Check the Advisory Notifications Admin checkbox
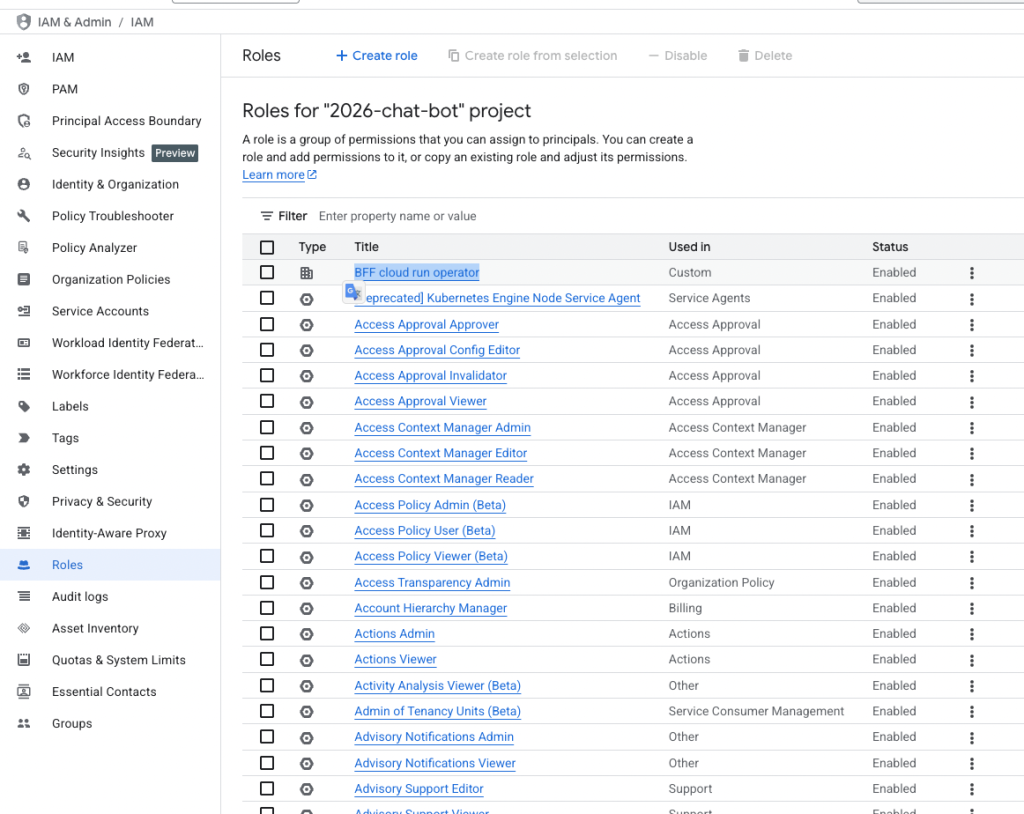 267,737
